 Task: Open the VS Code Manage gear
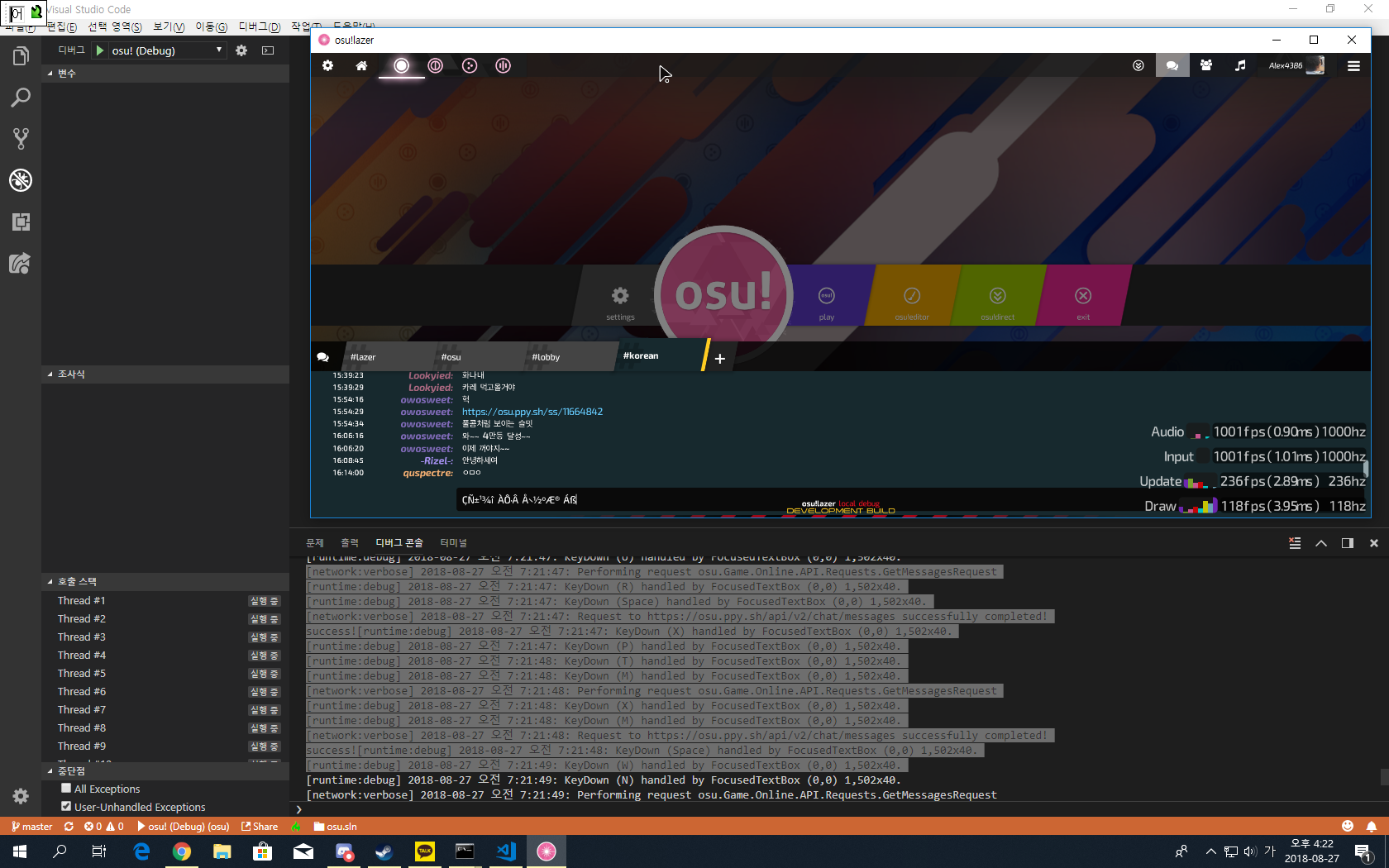(21, 796)
